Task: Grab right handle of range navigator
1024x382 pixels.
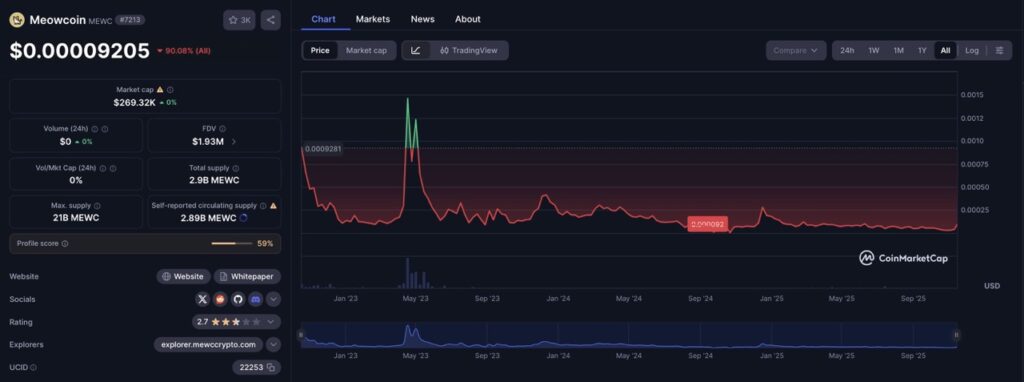Action: pyautogui.click(x=956, y=335)
